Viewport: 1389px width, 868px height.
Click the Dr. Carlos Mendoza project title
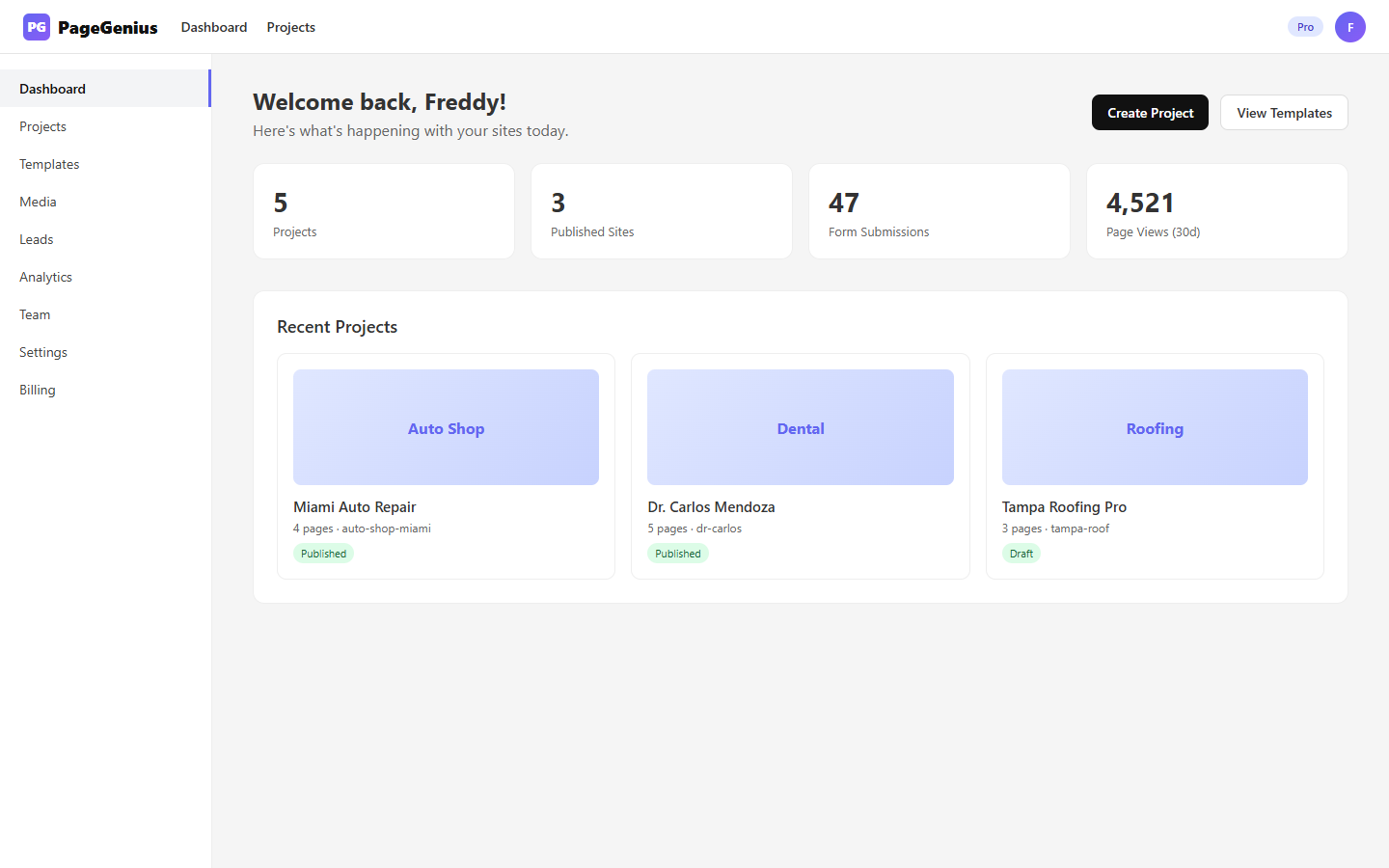tap(711, 507)
